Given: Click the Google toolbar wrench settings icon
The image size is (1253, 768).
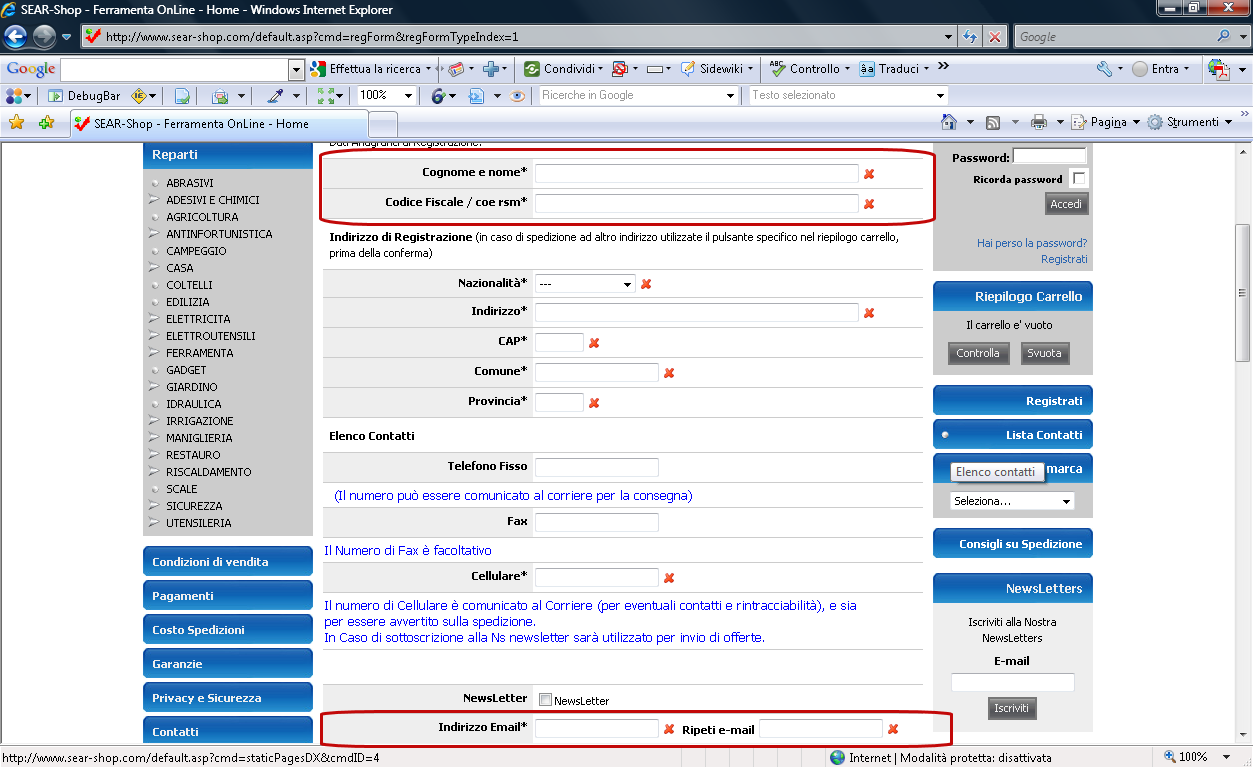Looking at the screenshot, I should click(x=1104, y=69).
